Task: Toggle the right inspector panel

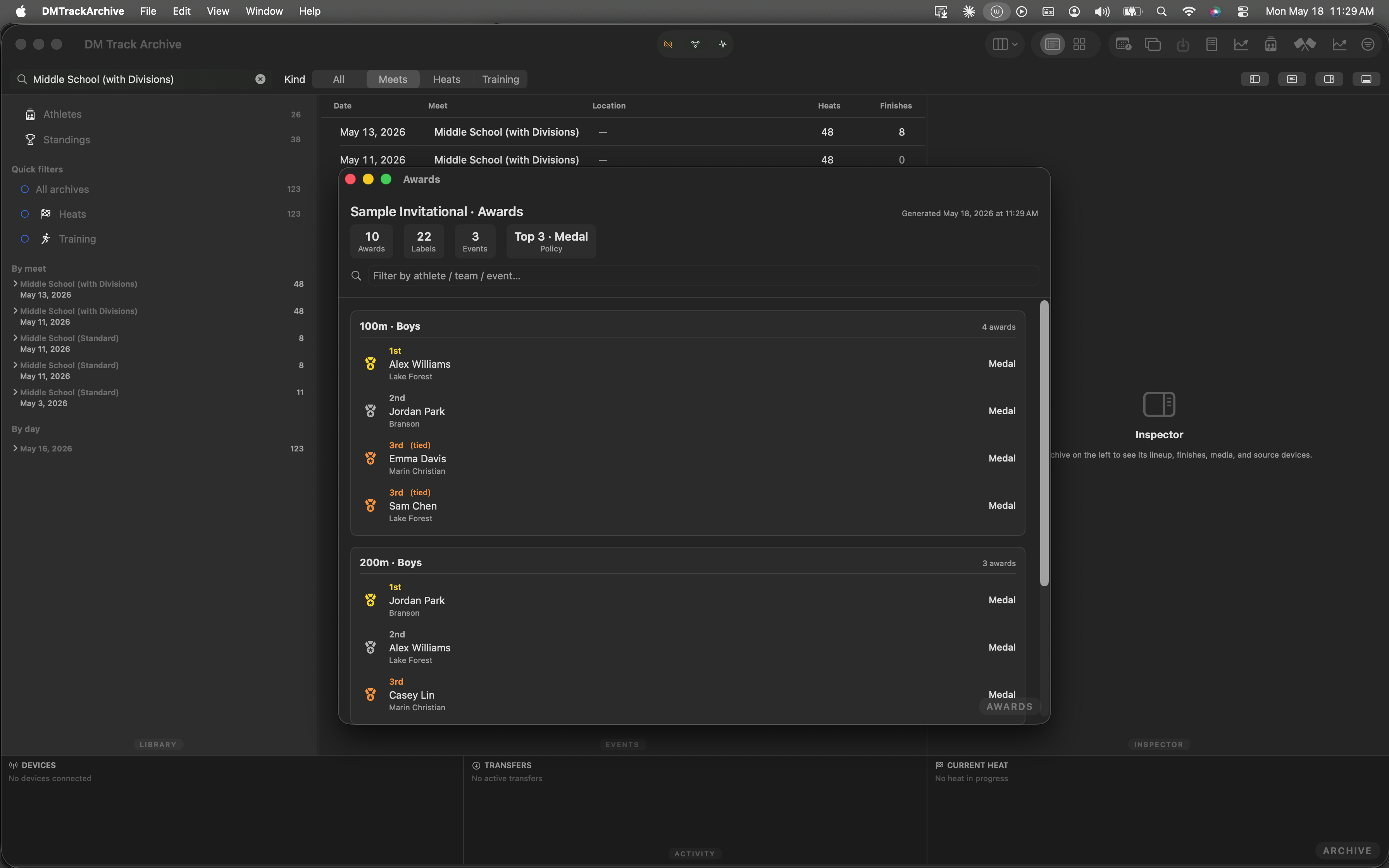Action: (1329, 79)
